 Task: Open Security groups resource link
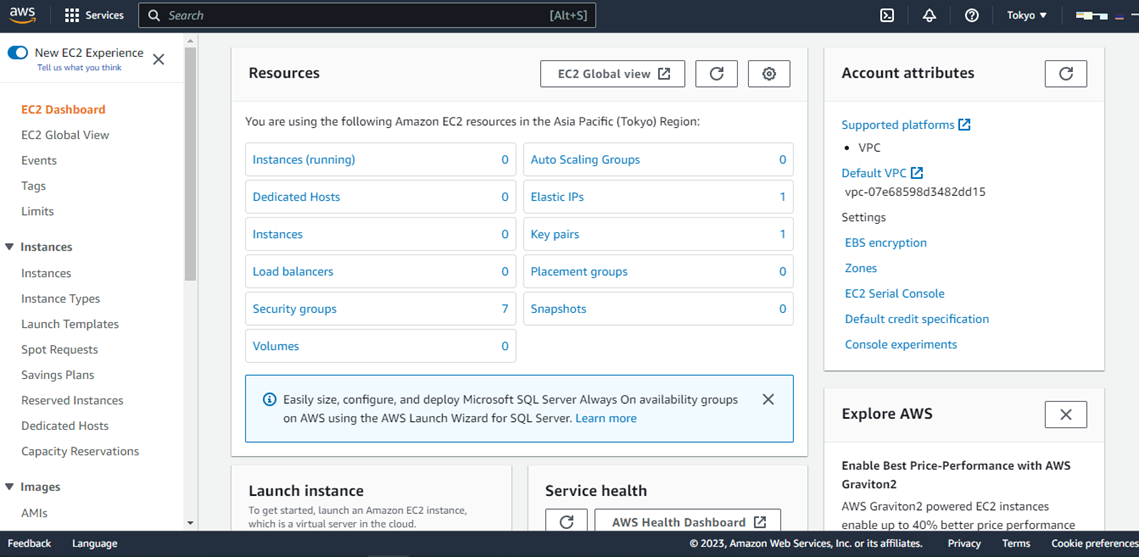pyautogui.click(x=295, y=309)
